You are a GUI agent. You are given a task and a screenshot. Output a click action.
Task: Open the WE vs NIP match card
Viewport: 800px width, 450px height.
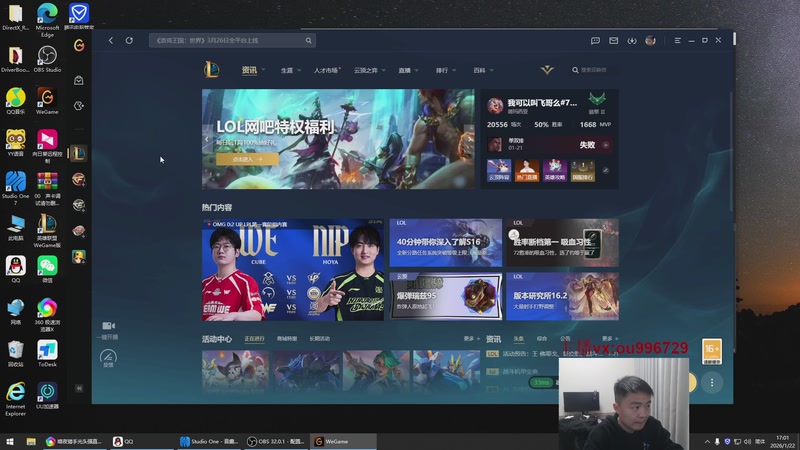coord(293,270)
